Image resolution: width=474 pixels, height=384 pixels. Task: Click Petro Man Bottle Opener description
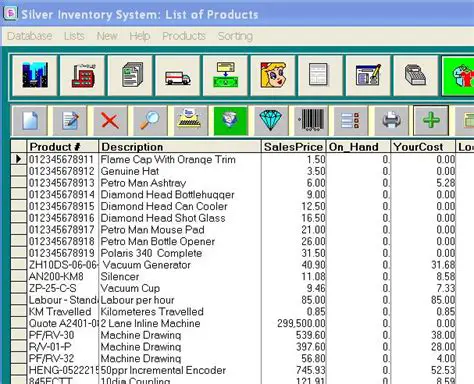pyautogui.click(x=180, y=241)
